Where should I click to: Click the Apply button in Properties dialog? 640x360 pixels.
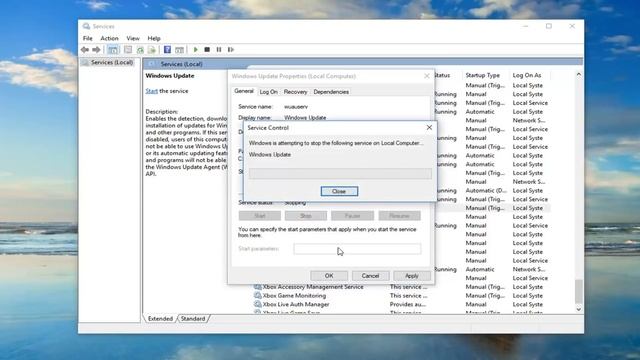(412, 276)
